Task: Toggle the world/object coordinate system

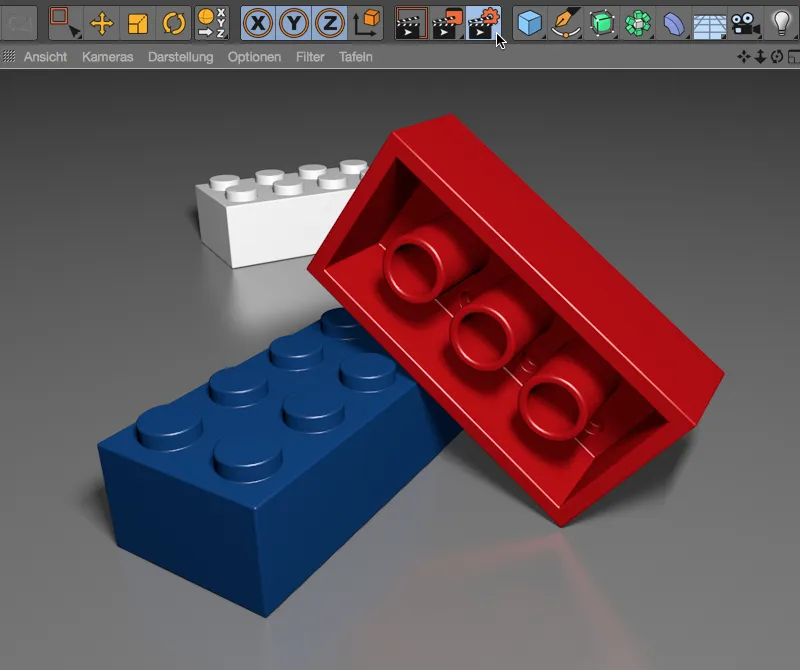Action: click(x=366, y=23)
